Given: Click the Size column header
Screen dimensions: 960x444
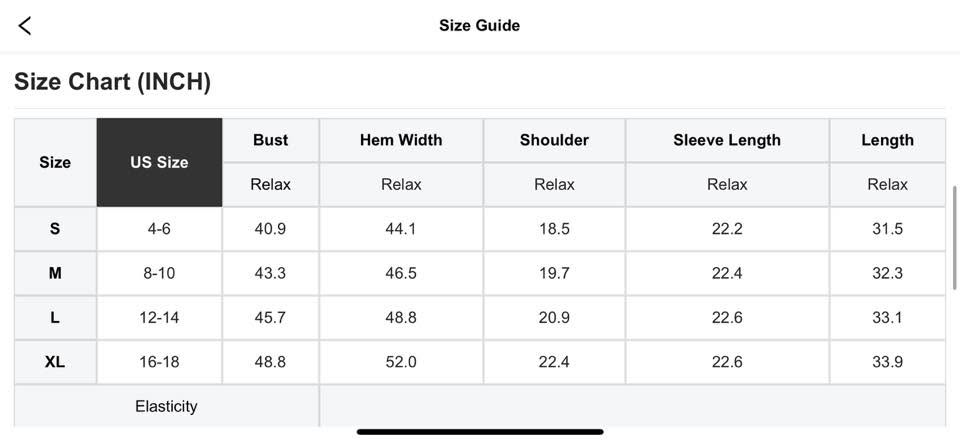Looking at the screenshot, I should 55,162.
